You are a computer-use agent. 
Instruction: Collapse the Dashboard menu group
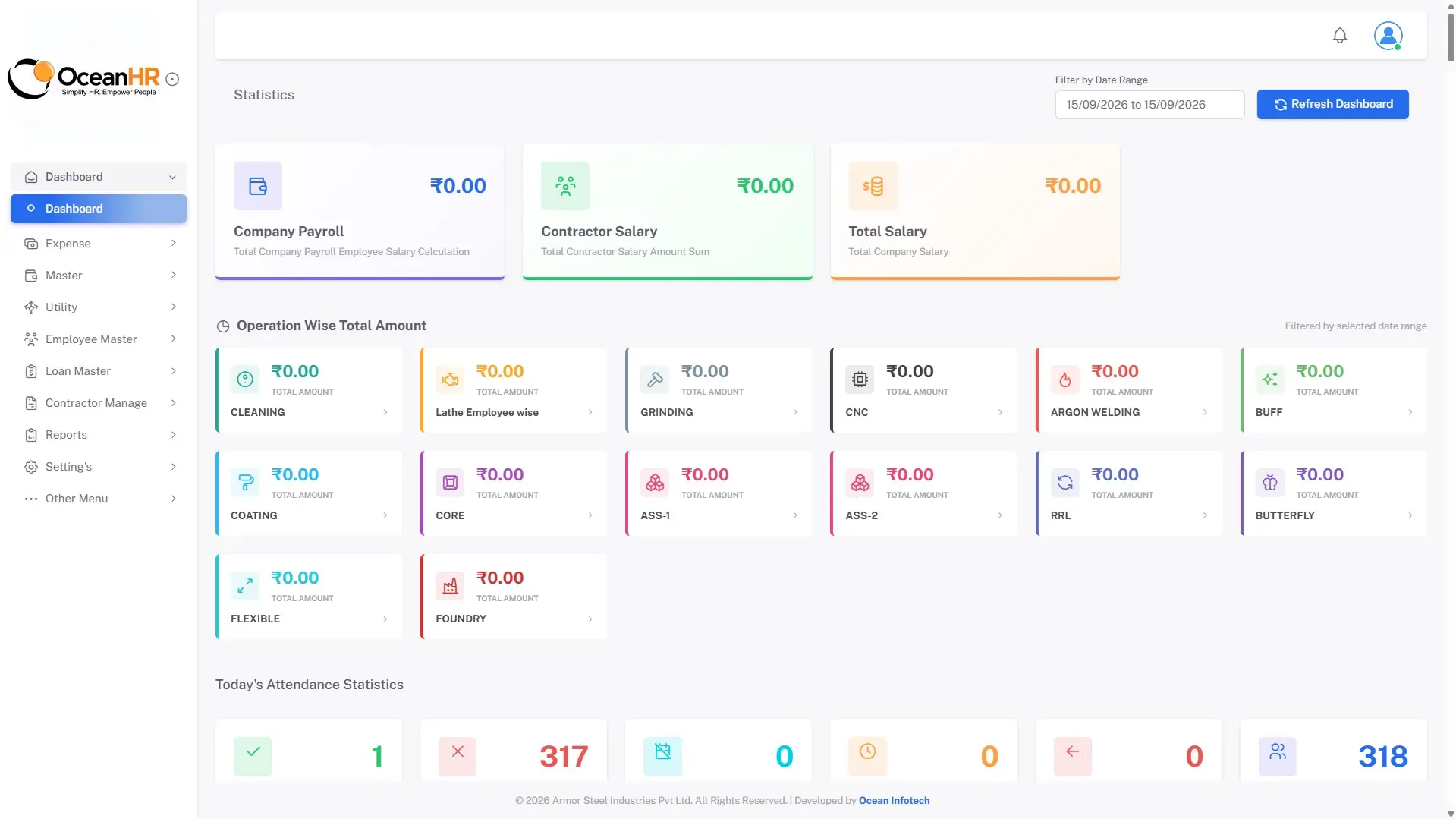tap(99, 177)
